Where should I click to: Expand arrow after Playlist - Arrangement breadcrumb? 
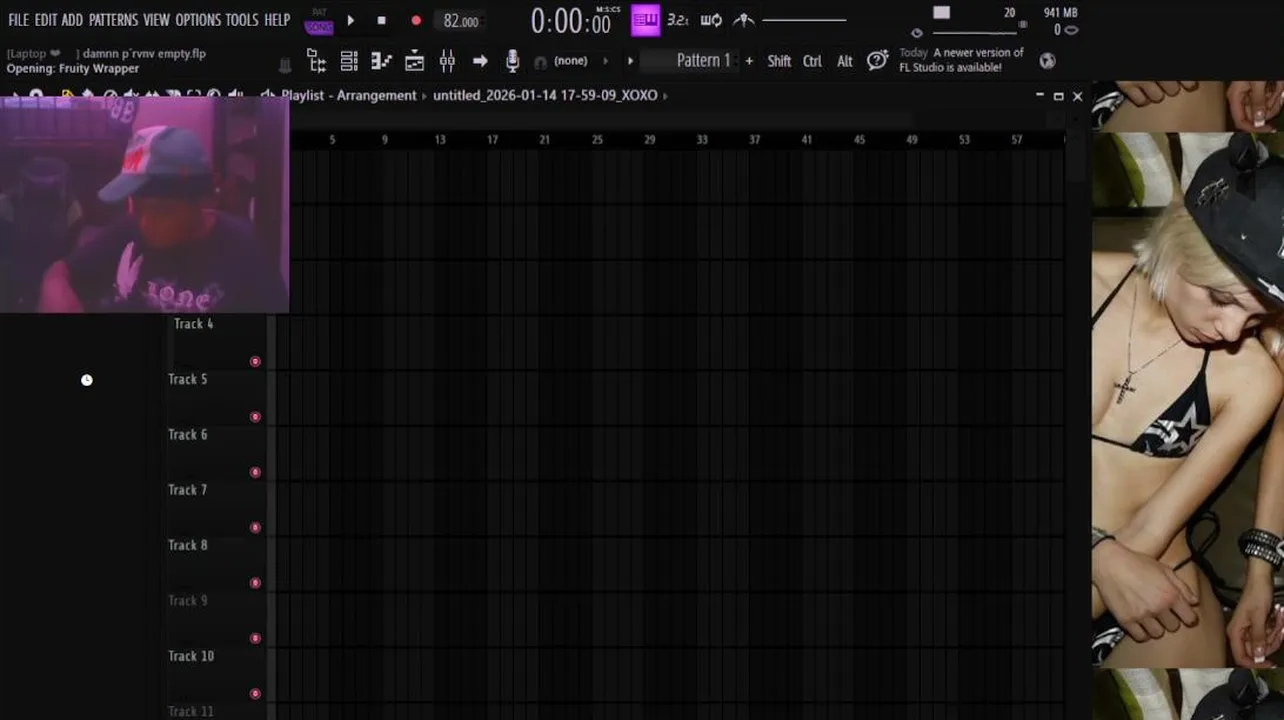point(424,96)
